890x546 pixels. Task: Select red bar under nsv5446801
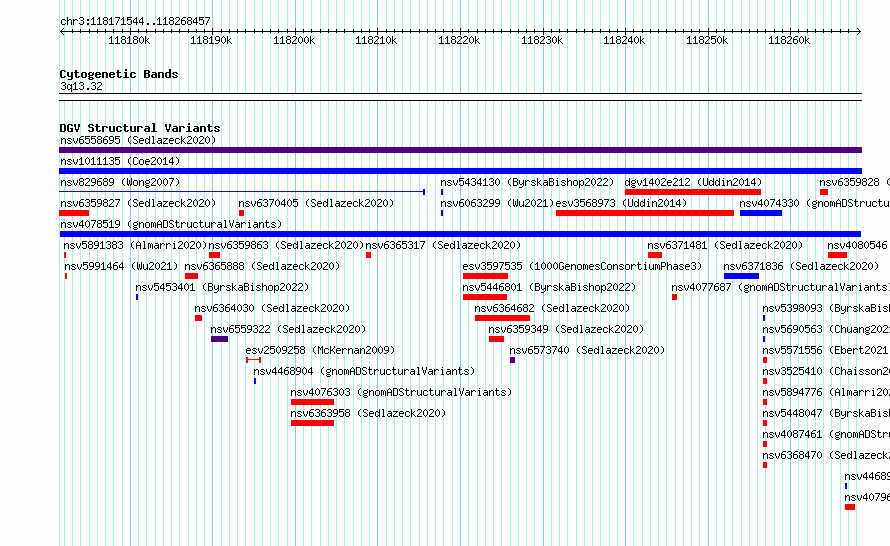coord(485,297)
